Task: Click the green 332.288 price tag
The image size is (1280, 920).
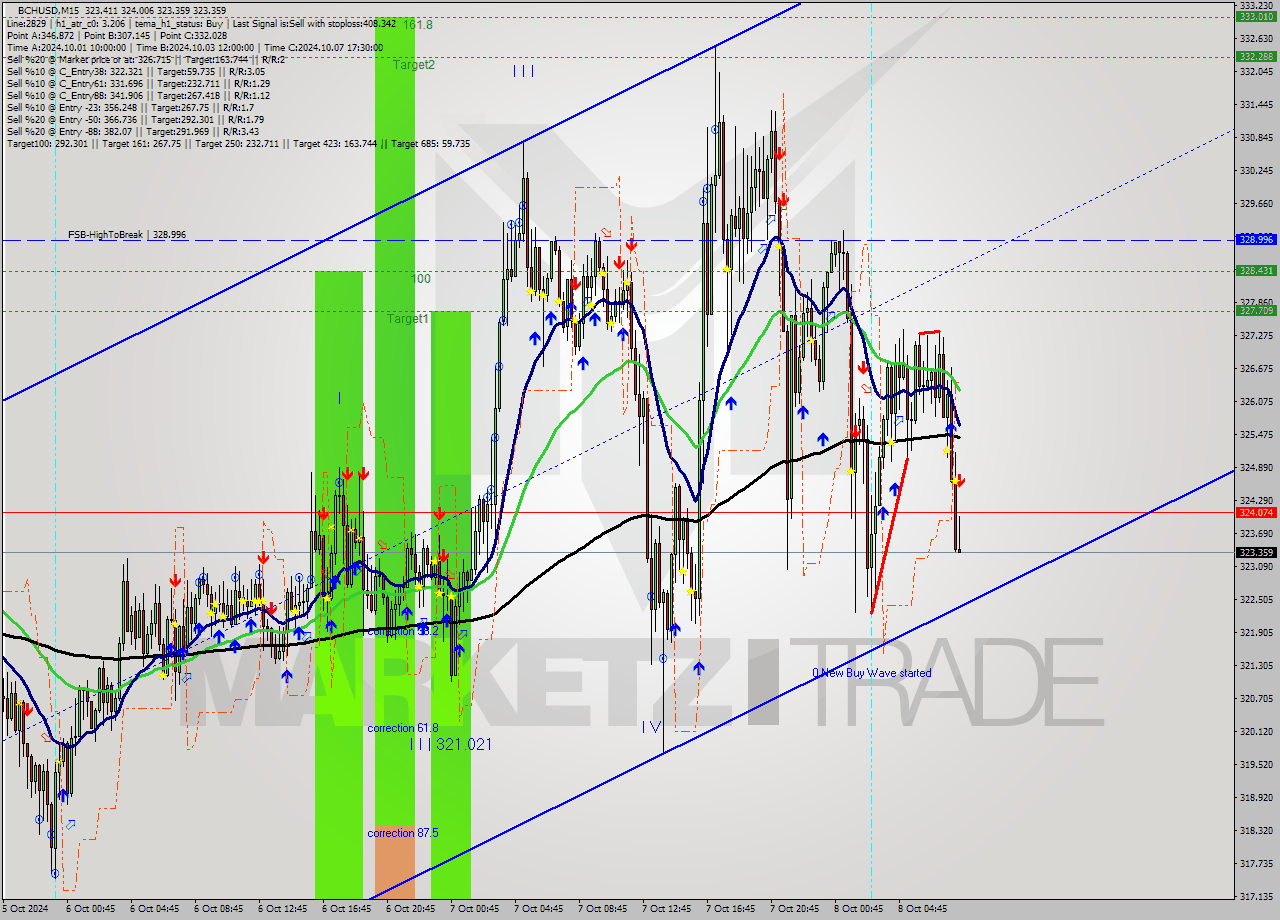Action: [1255, 57]
